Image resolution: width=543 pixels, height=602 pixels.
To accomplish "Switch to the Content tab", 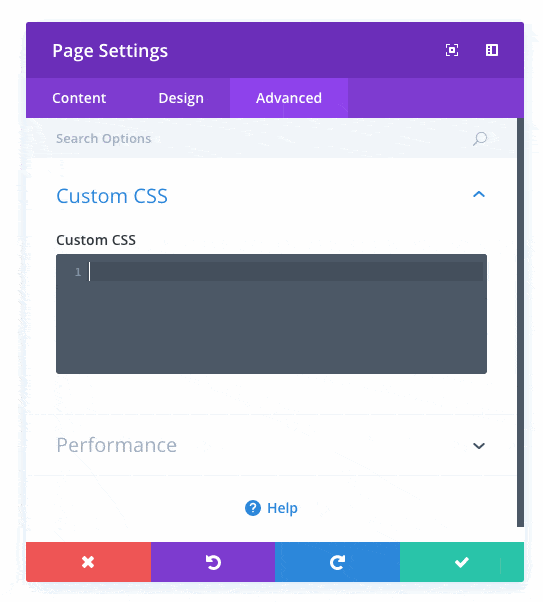I will [79, 98].
